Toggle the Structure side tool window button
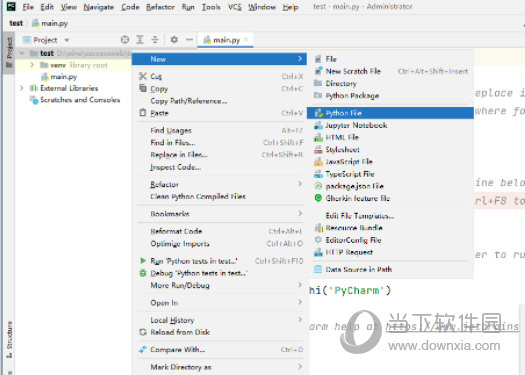 tap(9, 340)
